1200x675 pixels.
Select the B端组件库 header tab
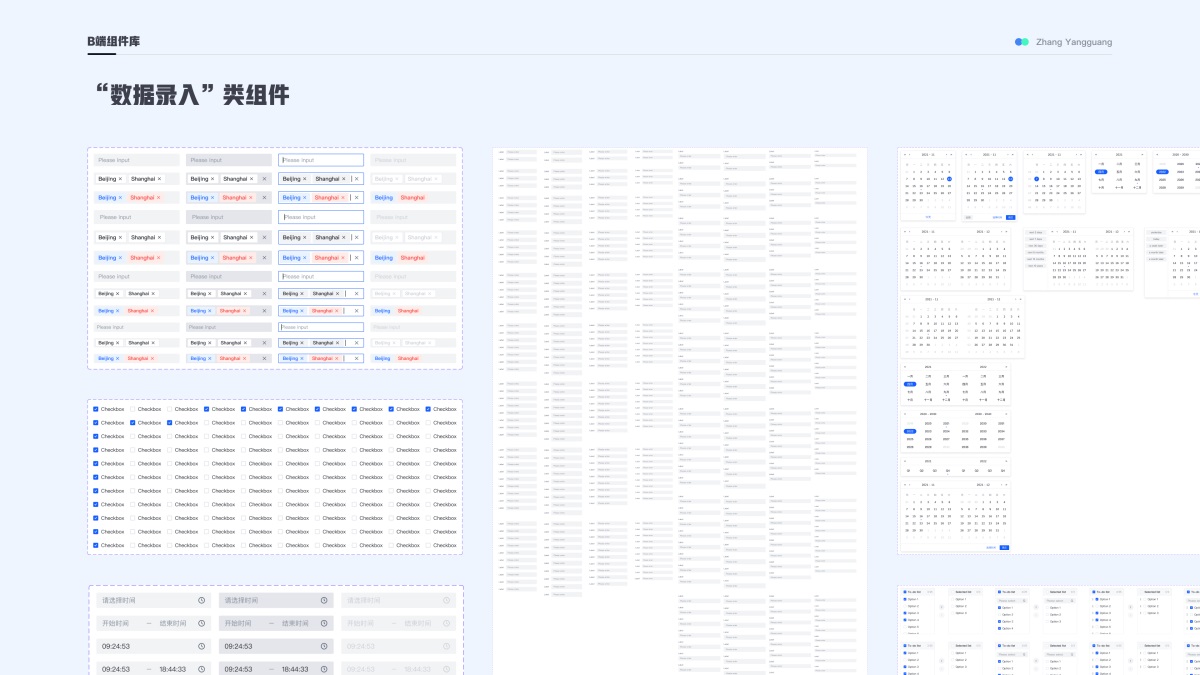point(113,42)
